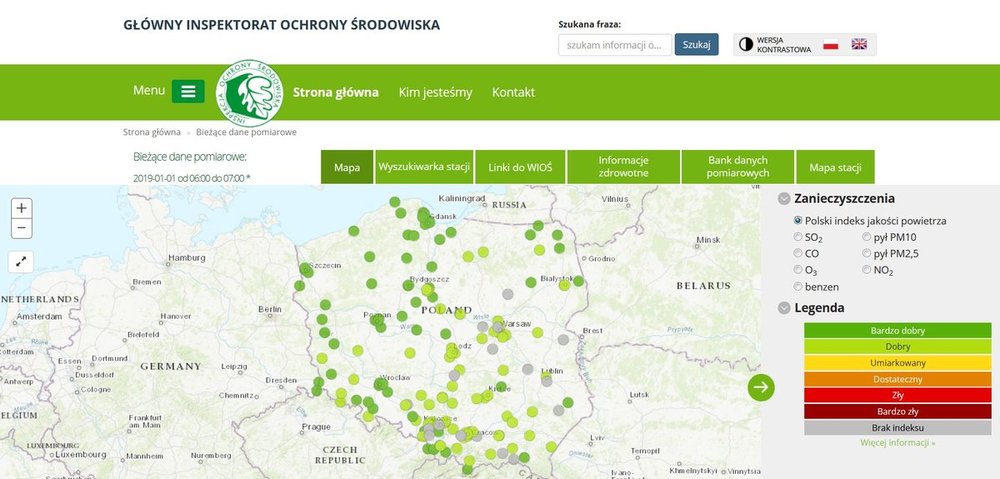The image size is (1000, 479).
Task: Click the map zoom out minus button
Action: [x=22, y=229]
